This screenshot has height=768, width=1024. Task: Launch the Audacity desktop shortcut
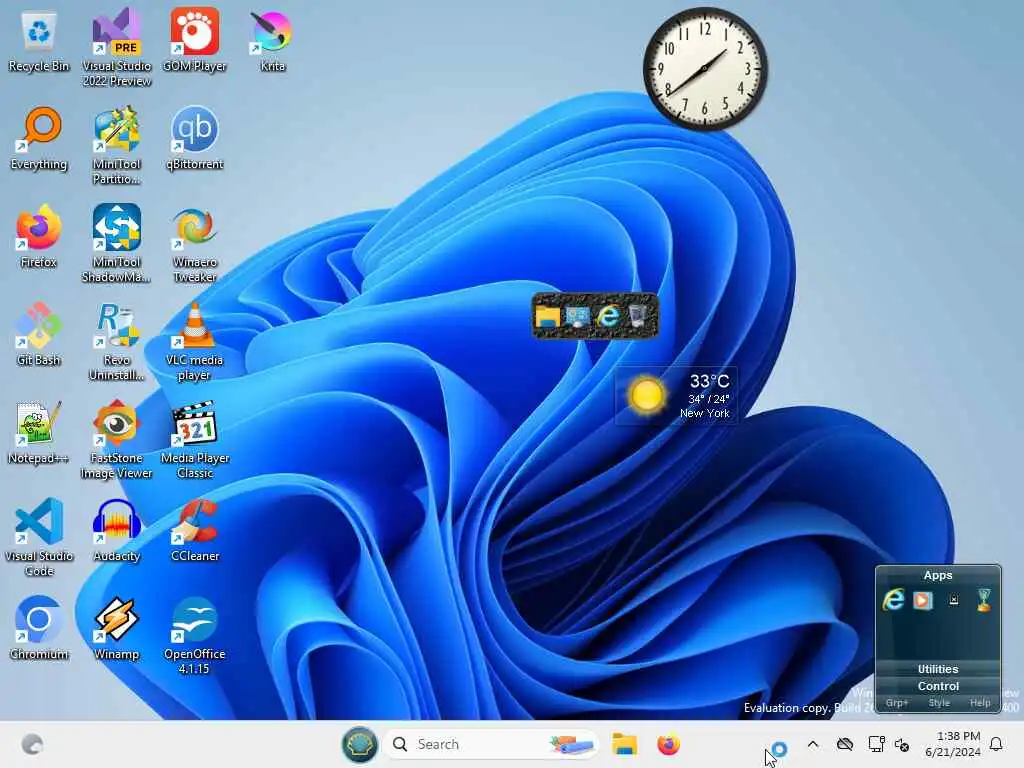tap(116, 531)
